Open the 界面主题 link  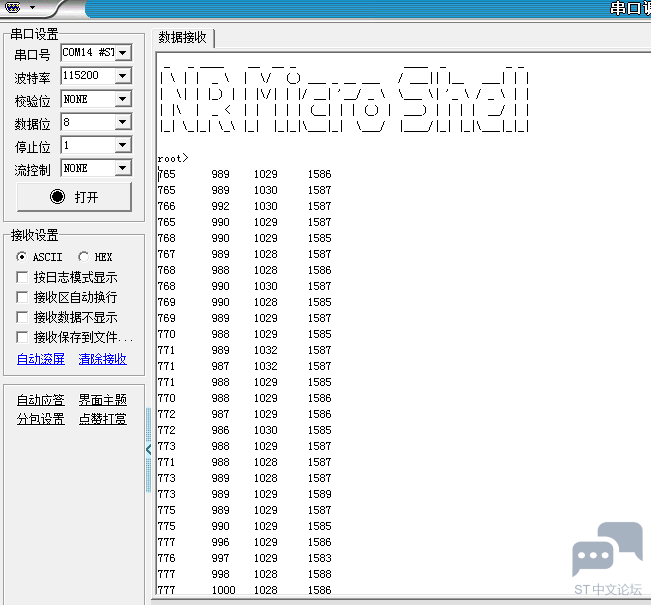103,400
